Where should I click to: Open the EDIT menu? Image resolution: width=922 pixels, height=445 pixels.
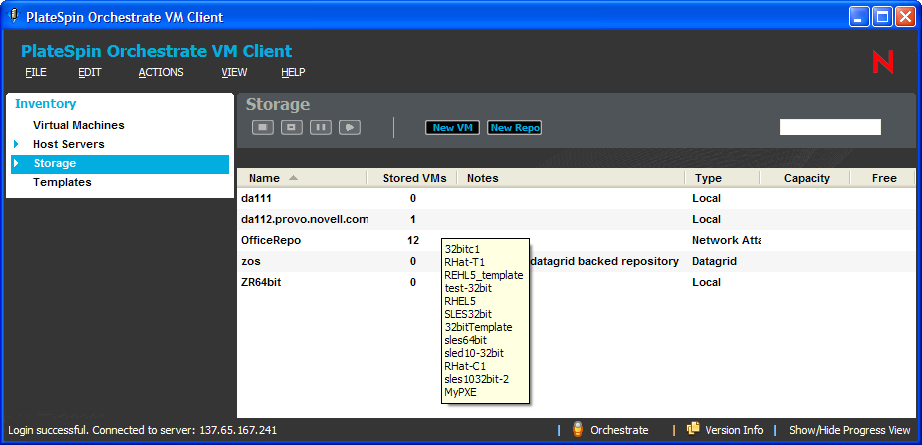(90, 72)
